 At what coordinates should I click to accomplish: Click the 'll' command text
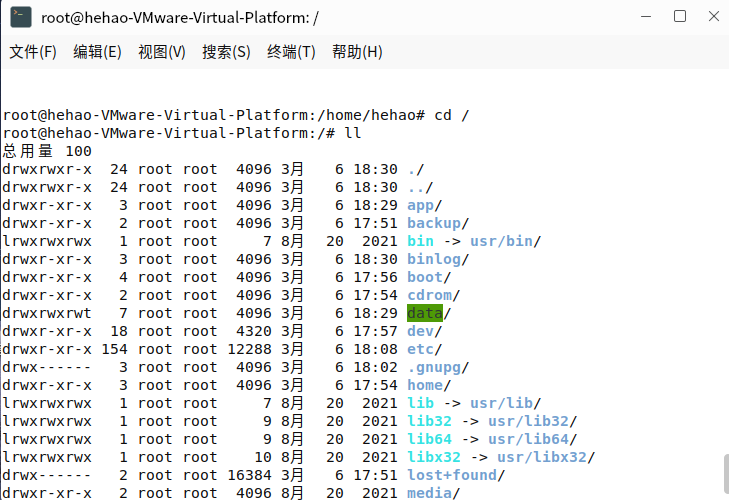(x=352, y=133)
